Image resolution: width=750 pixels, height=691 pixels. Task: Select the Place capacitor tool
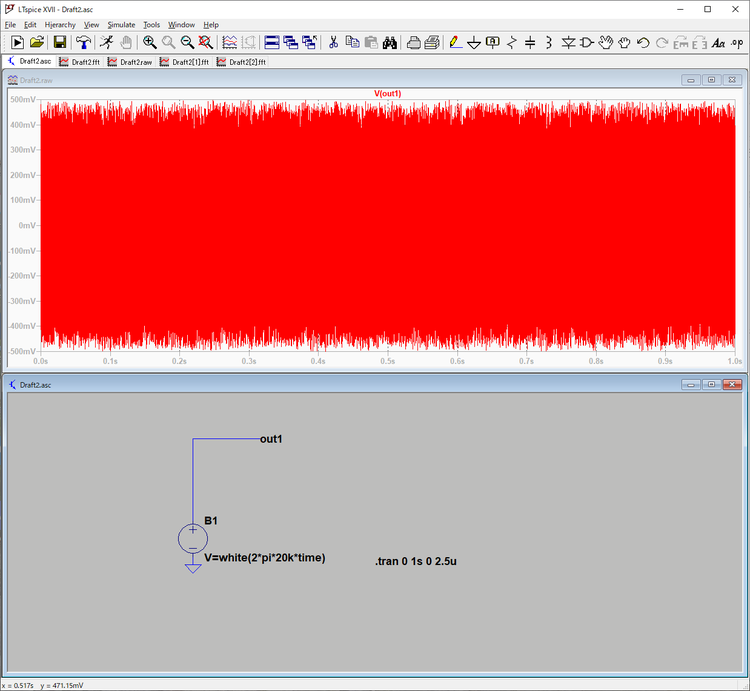[530, 42]
